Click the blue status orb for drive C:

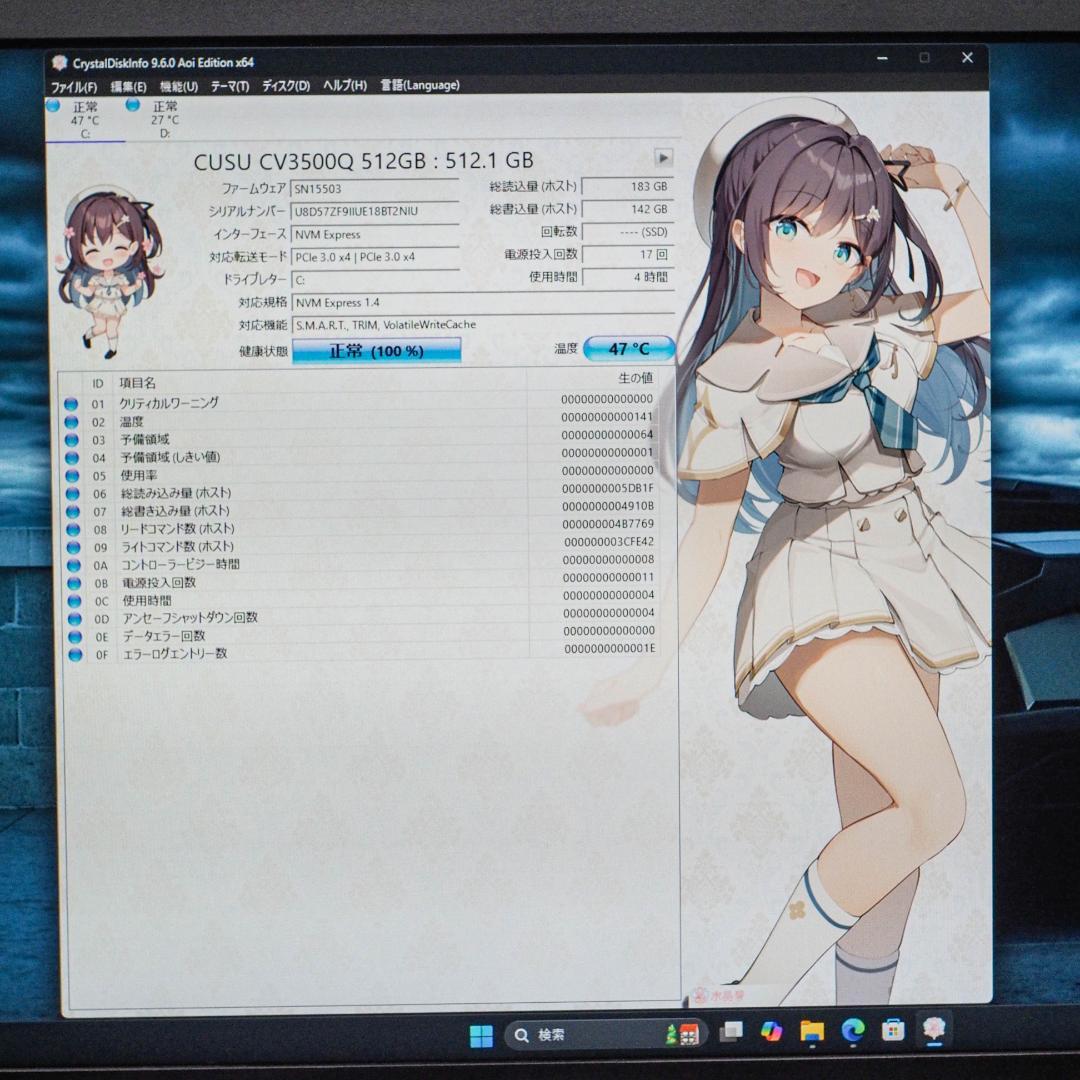[53, 105]
